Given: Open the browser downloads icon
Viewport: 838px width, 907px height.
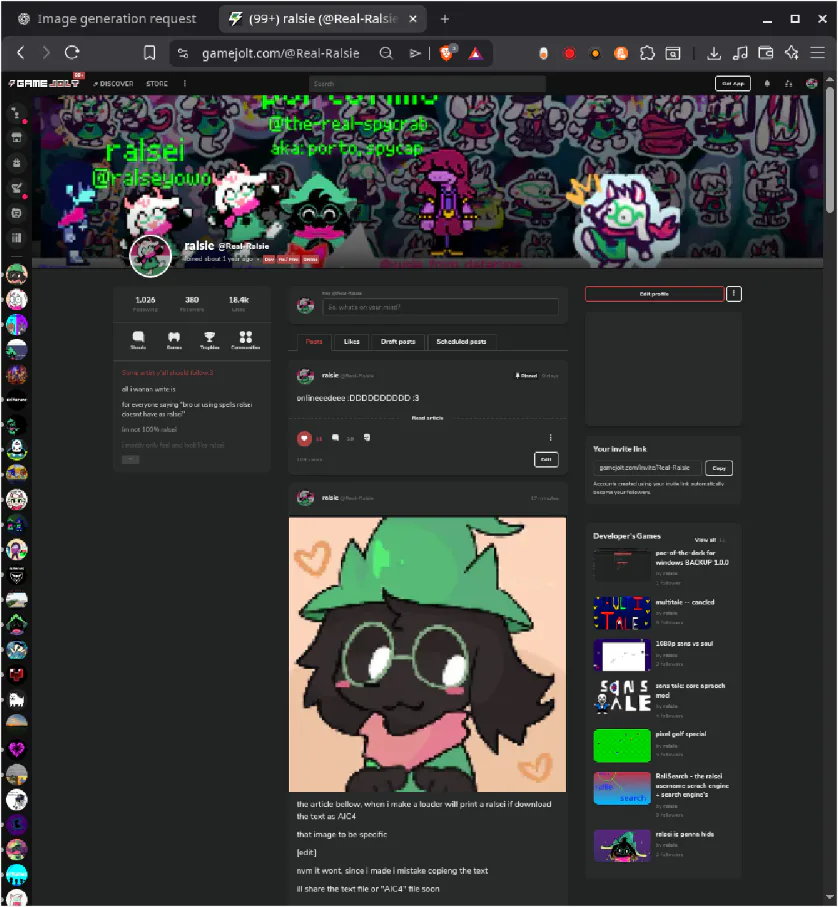Looking at the screenshot, I should point(714,53).
